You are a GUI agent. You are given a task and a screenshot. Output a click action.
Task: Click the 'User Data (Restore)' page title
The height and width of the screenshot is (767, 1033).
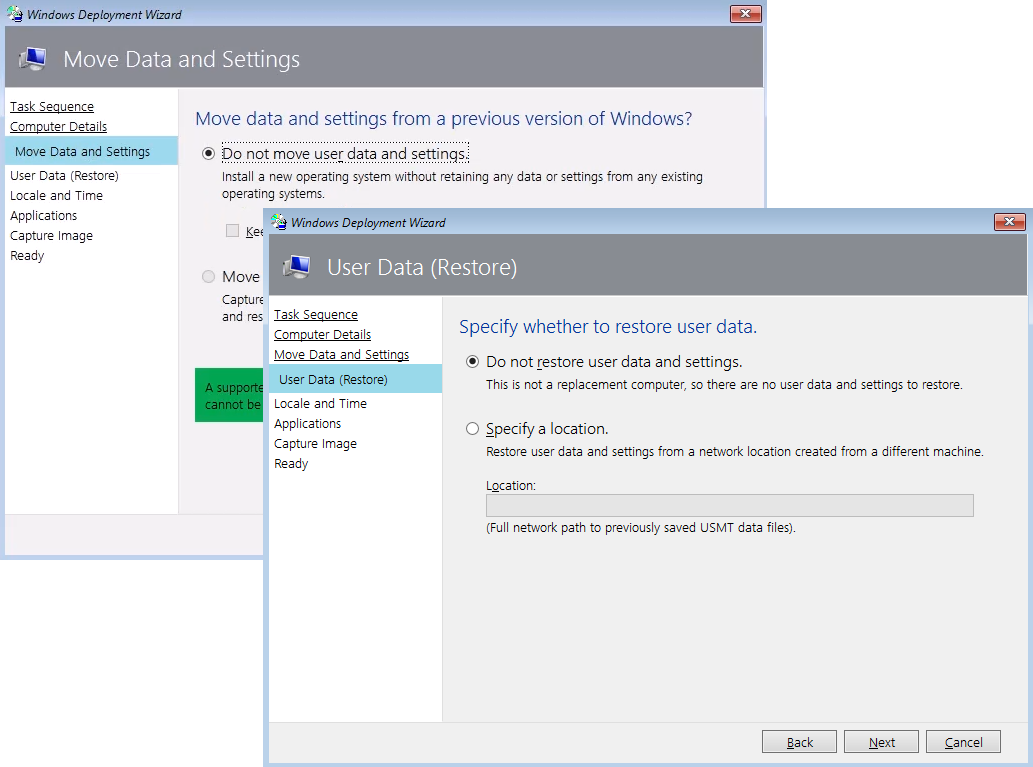(x=422, y=268)
